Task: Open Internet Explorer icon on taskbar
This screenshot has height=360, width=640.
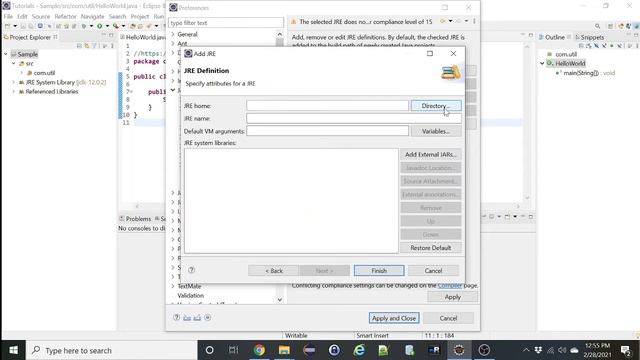Action: tap(359, 350)
